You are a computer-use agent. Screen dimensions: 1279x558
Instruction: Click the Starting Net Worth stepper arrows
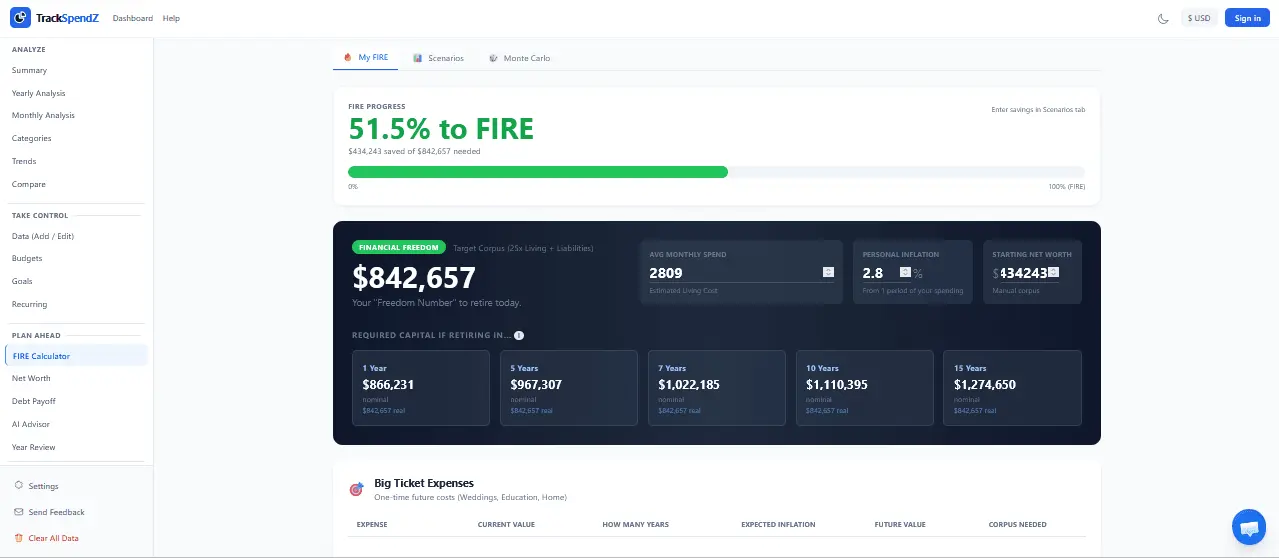click(1053, 272)
